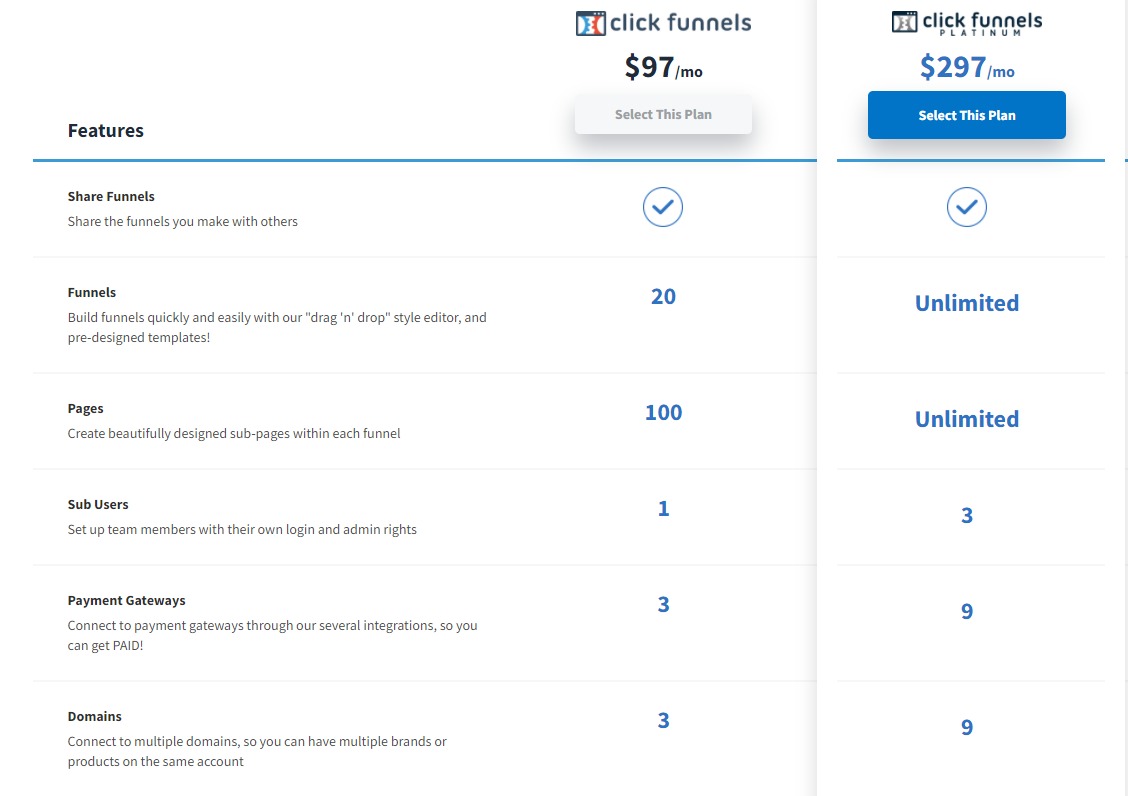Click the Funnels feature title

[x=91, y=292]
